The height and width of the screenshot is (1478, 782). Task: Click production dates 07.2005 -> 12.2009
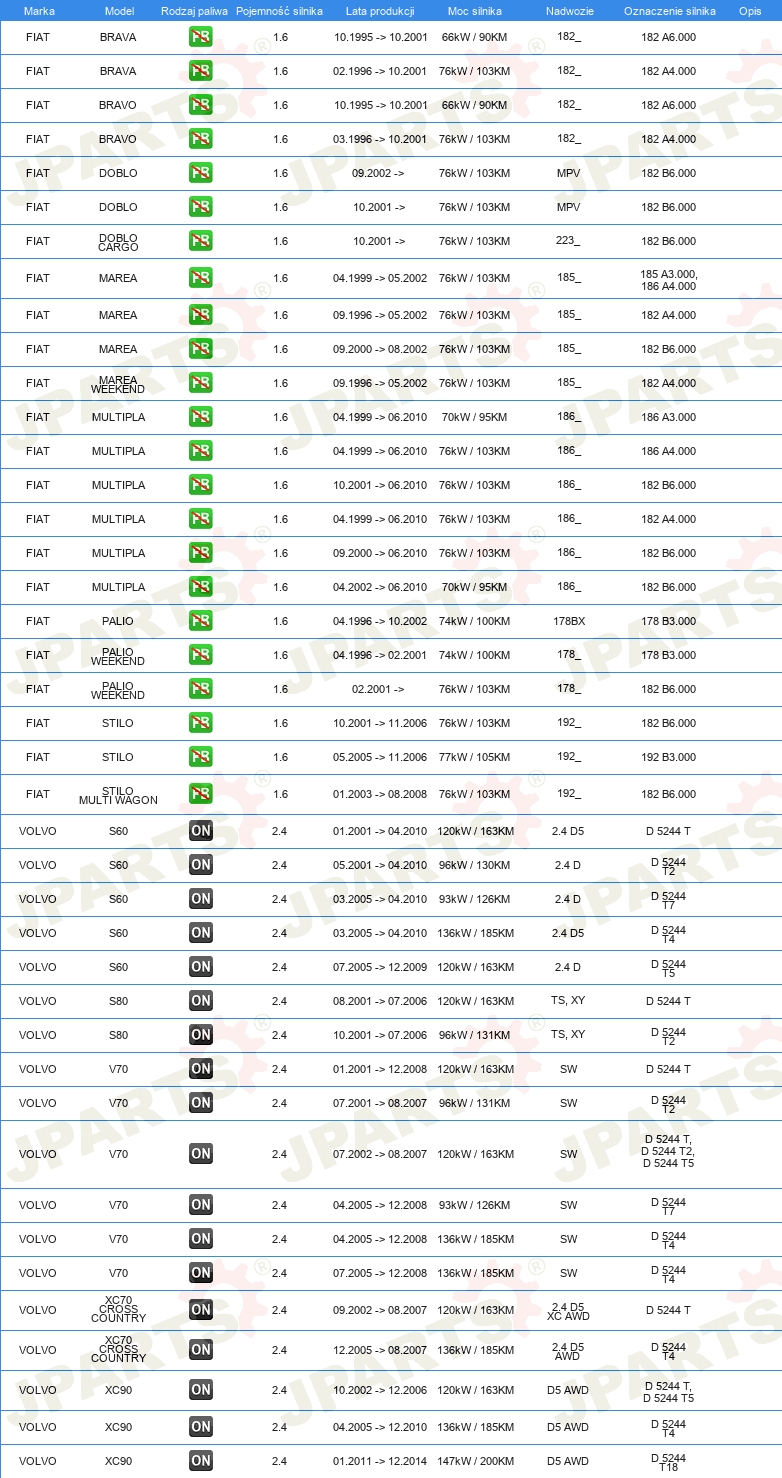click(x=380, y=967)
